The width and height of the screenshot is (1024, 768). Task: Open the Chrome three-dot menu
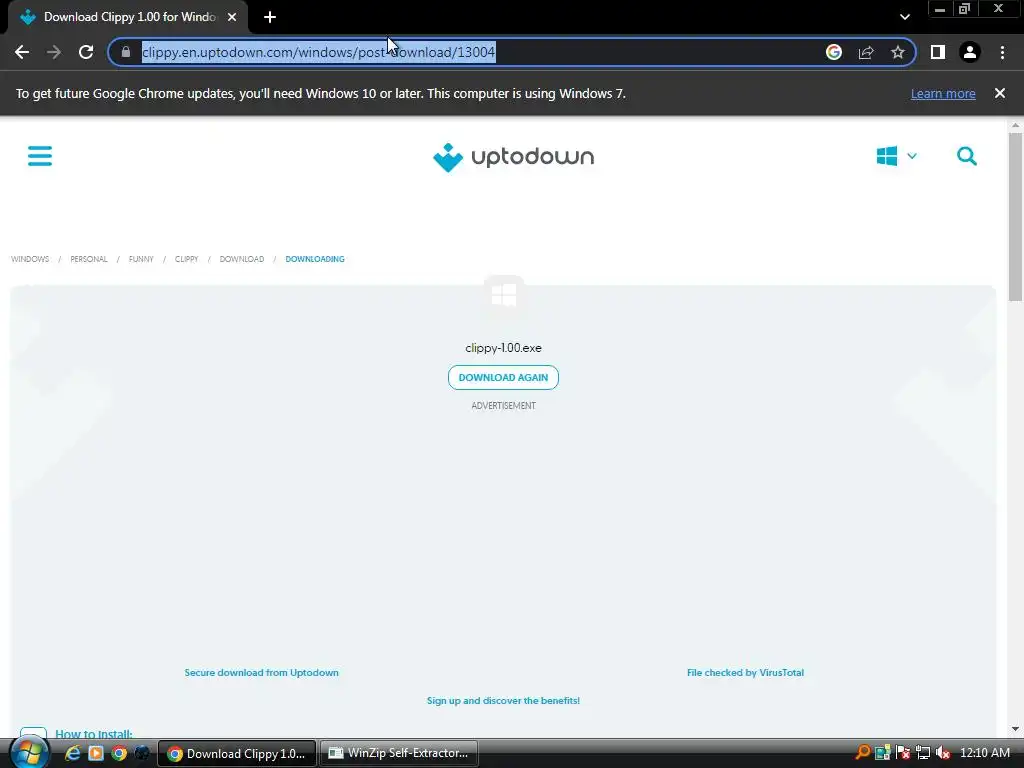tap(1002, 52)
